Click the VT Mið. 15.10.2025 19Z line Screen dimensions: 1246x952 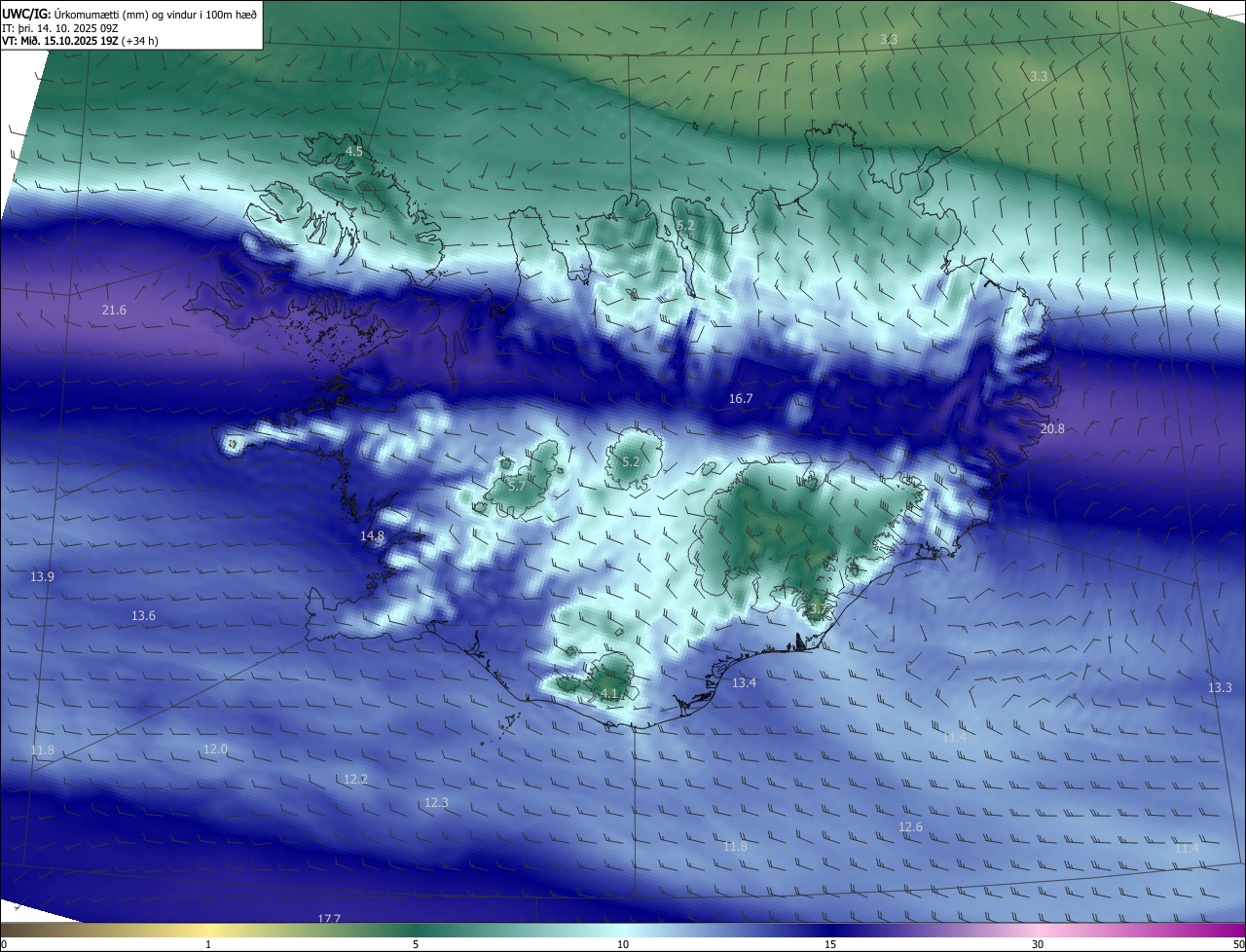(80, 41)
